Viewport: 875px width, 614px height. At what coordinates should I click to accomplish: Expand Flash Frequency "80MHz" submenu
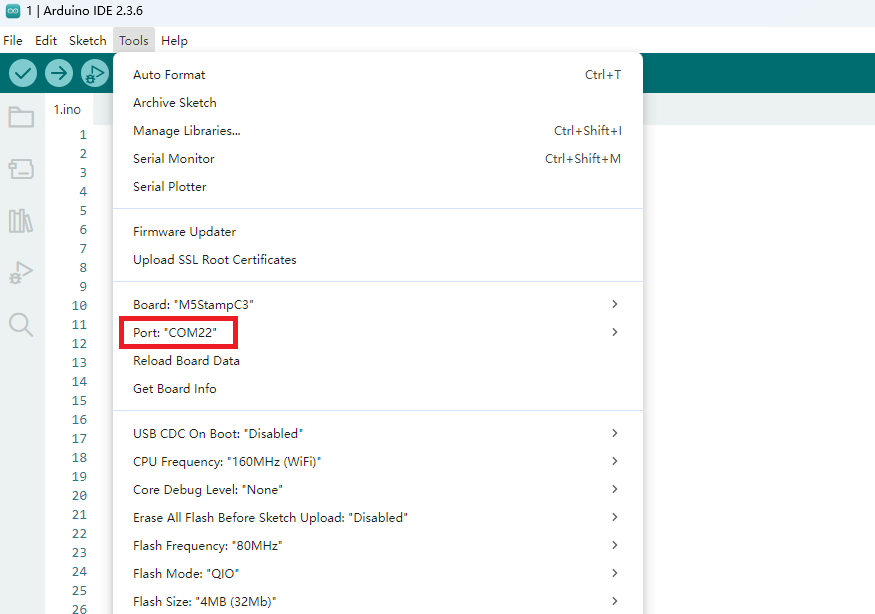click(378, 545)
